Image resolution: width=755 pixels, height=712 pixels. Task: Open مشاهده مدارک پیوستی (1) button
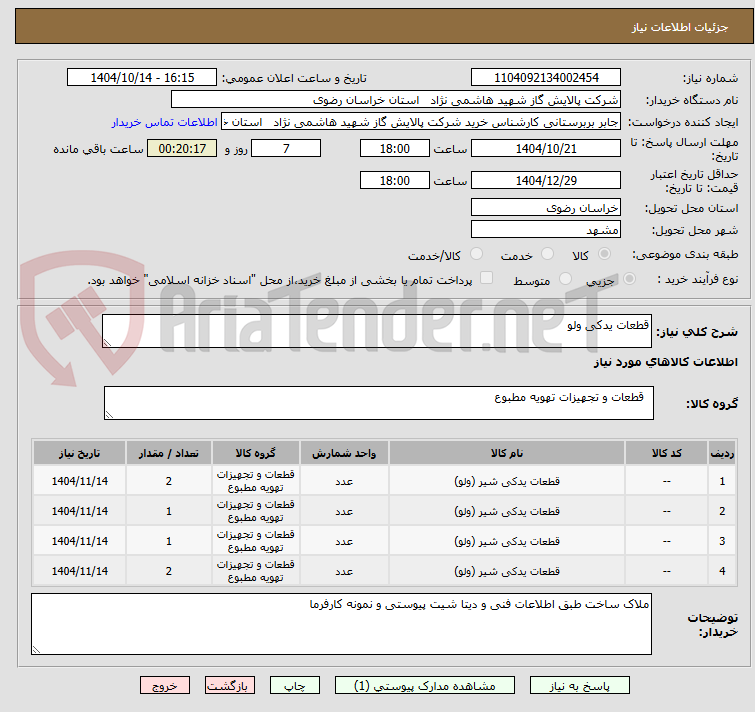pos(425,686)
